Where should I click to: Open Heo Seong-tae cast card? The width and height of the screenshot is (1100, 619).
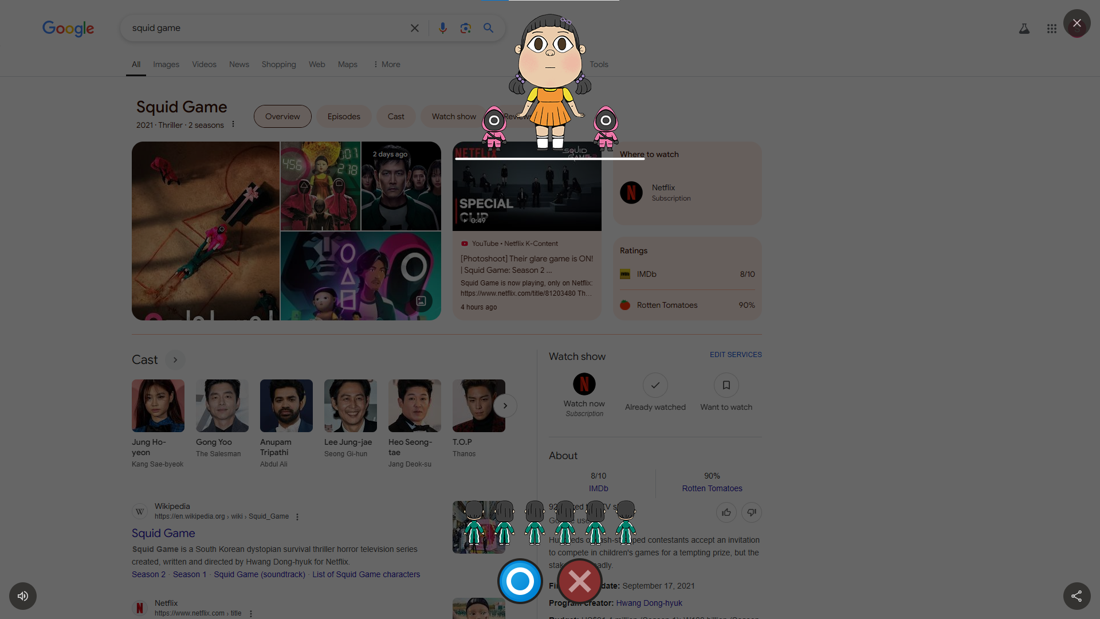[415, 424]
